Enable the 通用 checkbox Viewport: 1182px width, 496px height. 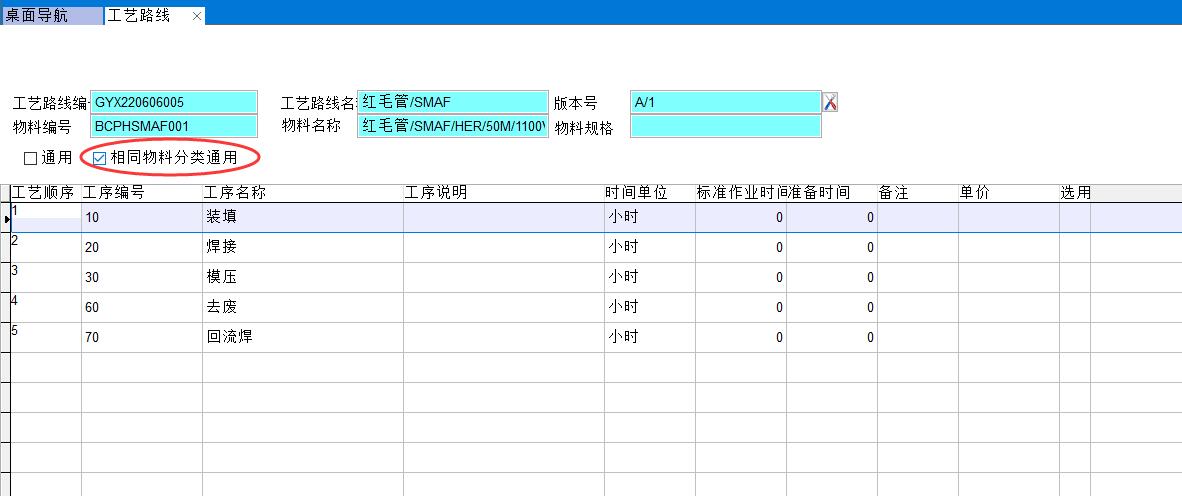[31, 158]
